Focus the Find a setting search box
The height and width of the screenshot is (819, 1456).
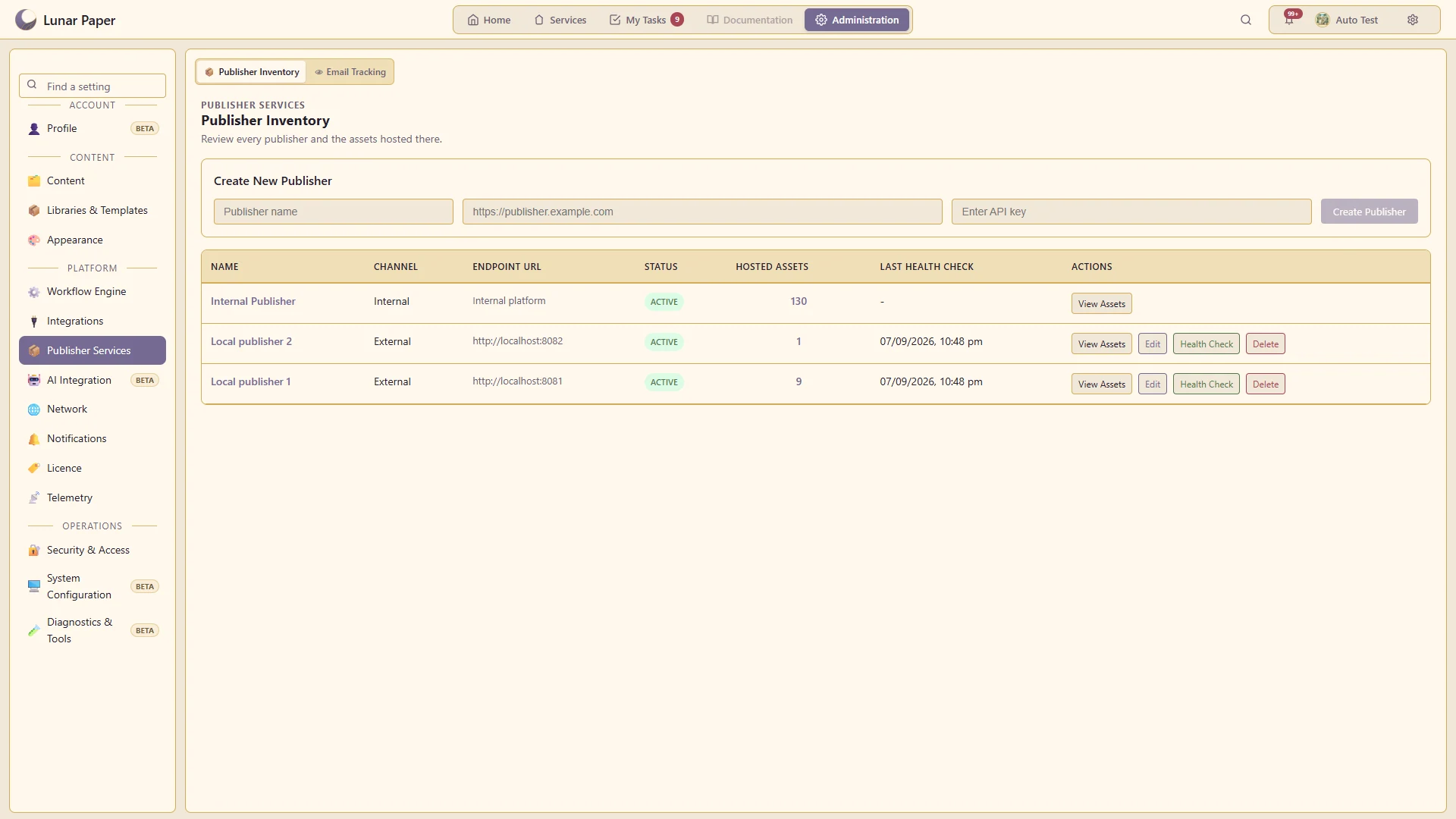(93, 86)
